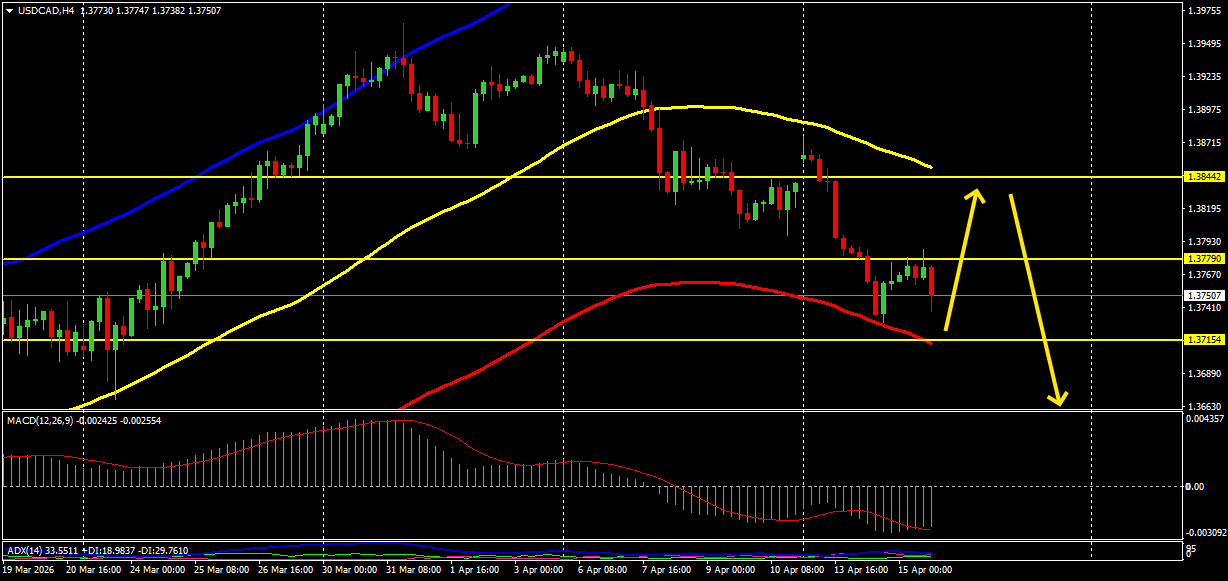Select the 1.37790 horizontal line price tag
Image resolution: width=1228 pixels, height=581 pixels.
1204,259
